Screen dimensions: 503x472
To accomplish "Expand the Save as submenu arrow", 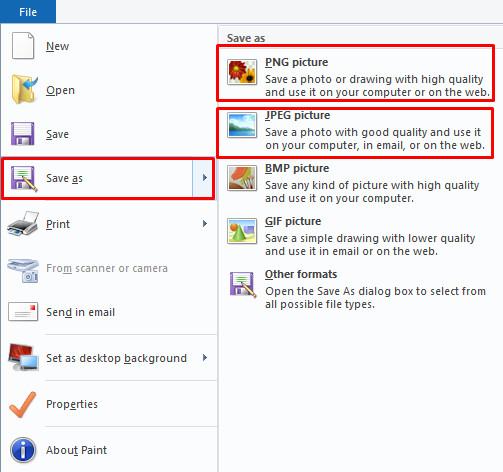I will [204, 178].
